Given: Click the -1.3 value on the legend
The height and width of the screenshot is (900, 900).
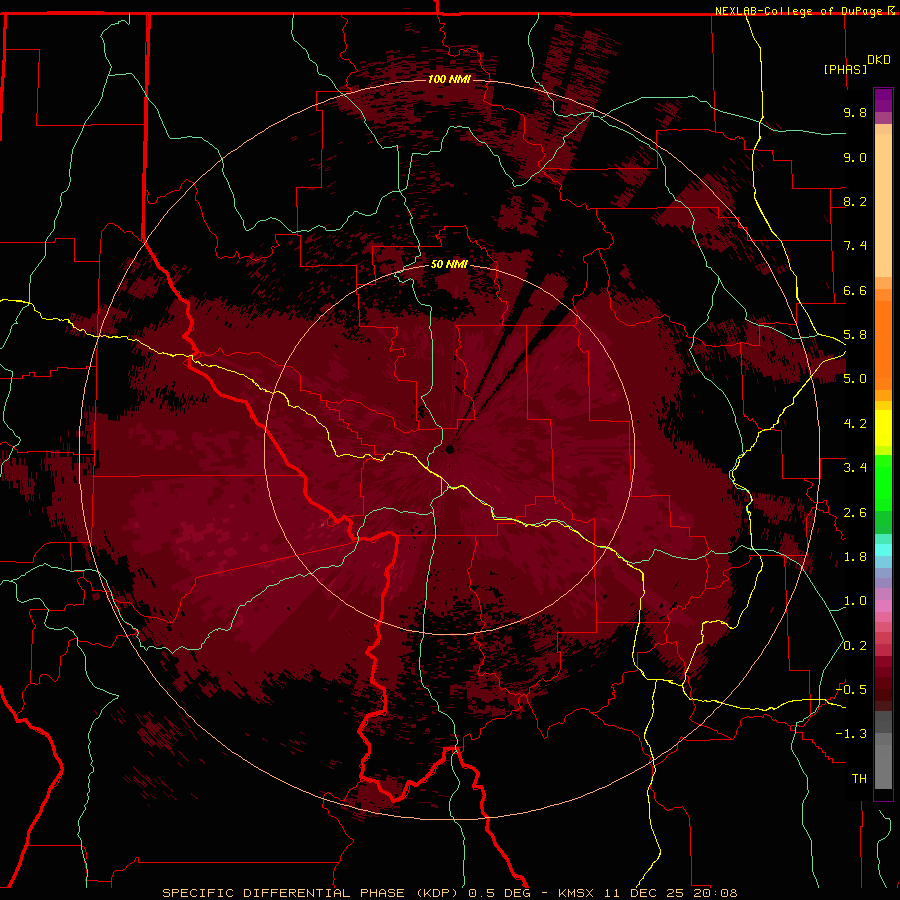Looking at the screenshot, I should click(851, 735).
